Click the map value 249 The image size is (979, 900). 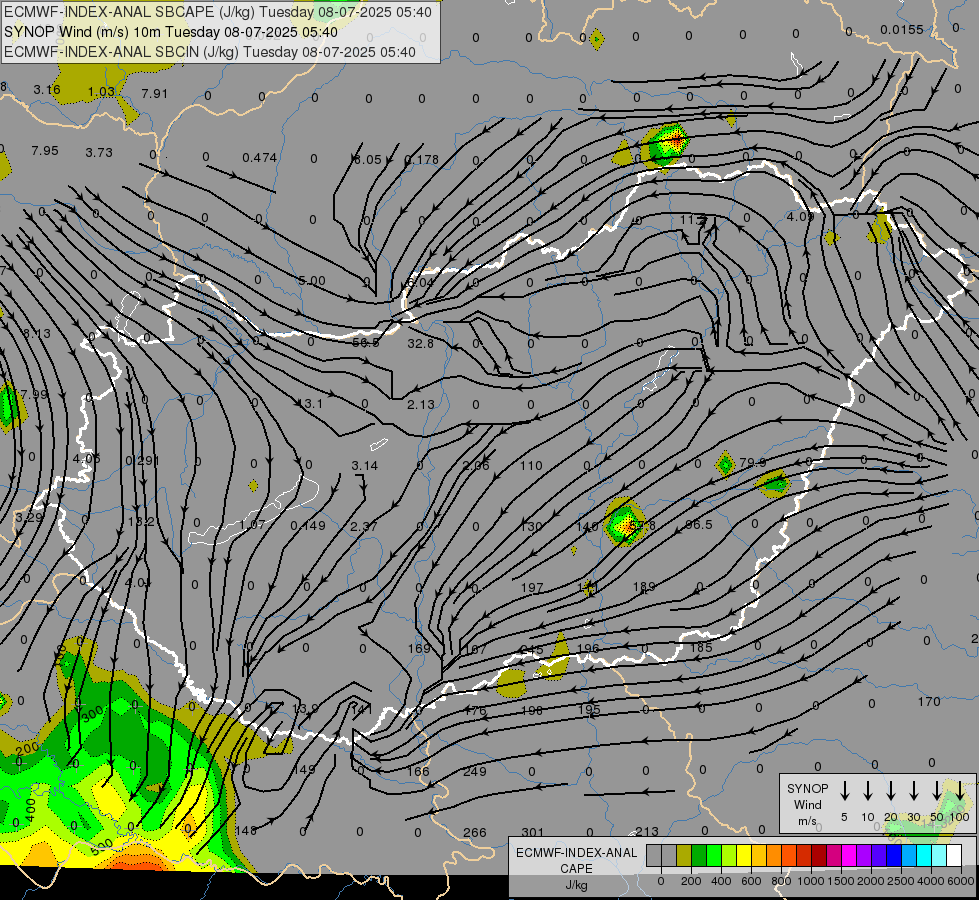coord(475,772)
